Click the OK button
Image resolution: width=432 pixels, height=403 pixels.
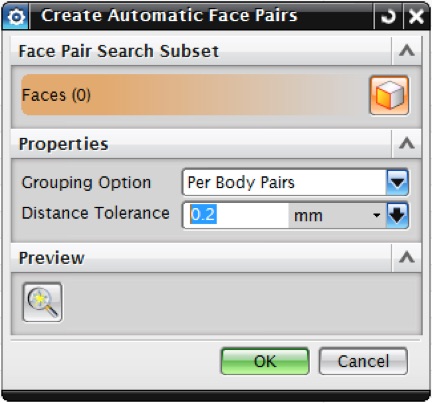[265, 361]
